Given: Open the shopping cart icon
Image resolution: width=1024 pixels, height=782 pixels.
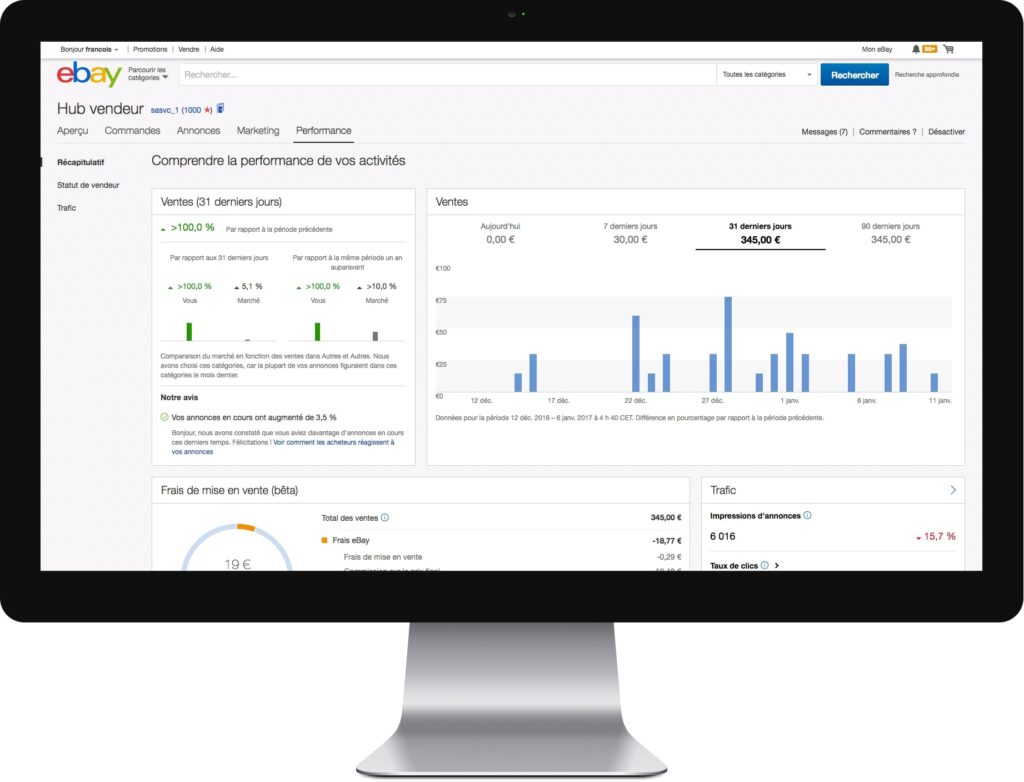Looking at the screenshot, I should pyautogui.click(x=948, y=49).
